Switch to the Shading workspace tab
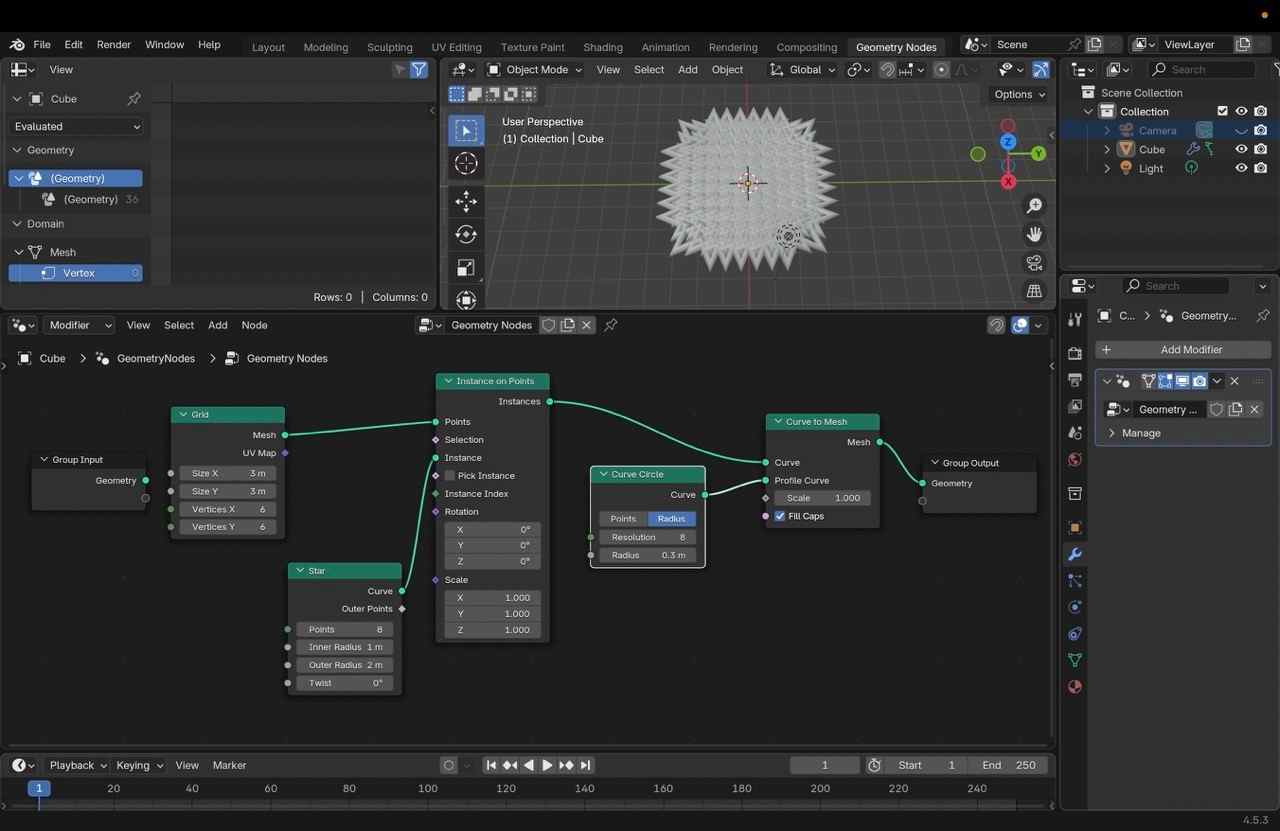1280x831 pixels. (603, 47)
